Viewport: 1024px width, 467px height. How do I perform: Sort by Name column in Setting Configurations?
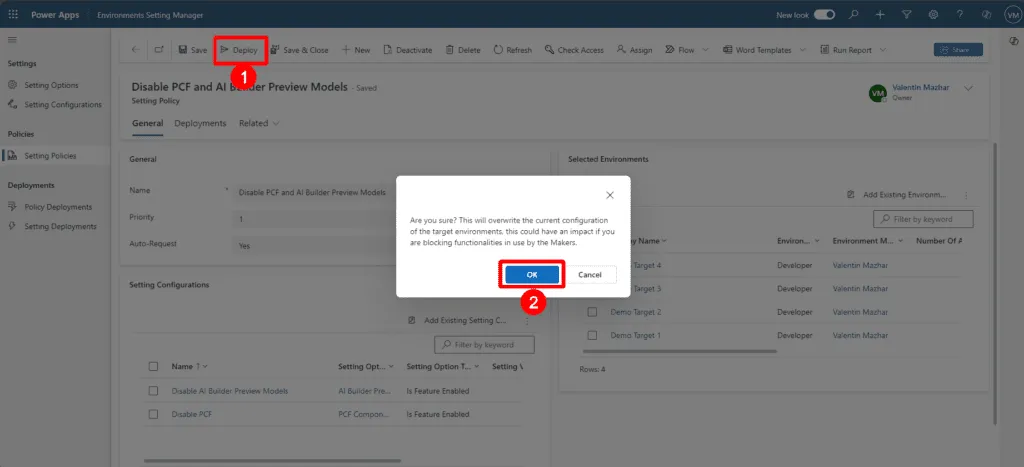[x=189, y=366]
